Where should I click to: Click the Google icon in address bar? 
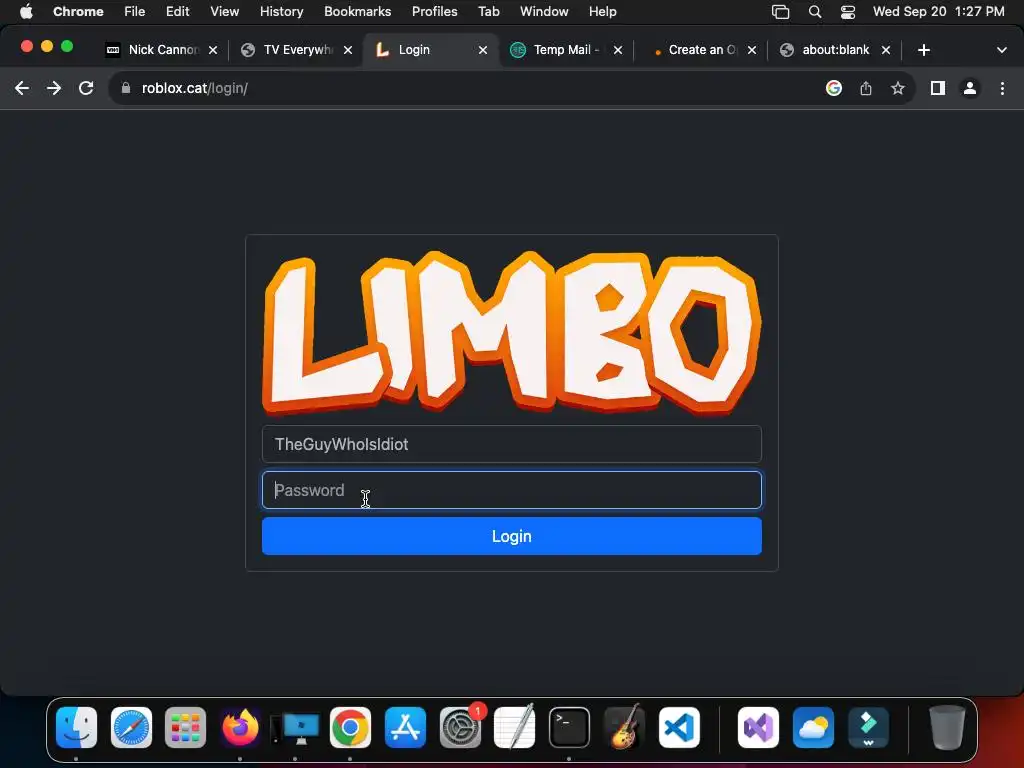[834, 88]
